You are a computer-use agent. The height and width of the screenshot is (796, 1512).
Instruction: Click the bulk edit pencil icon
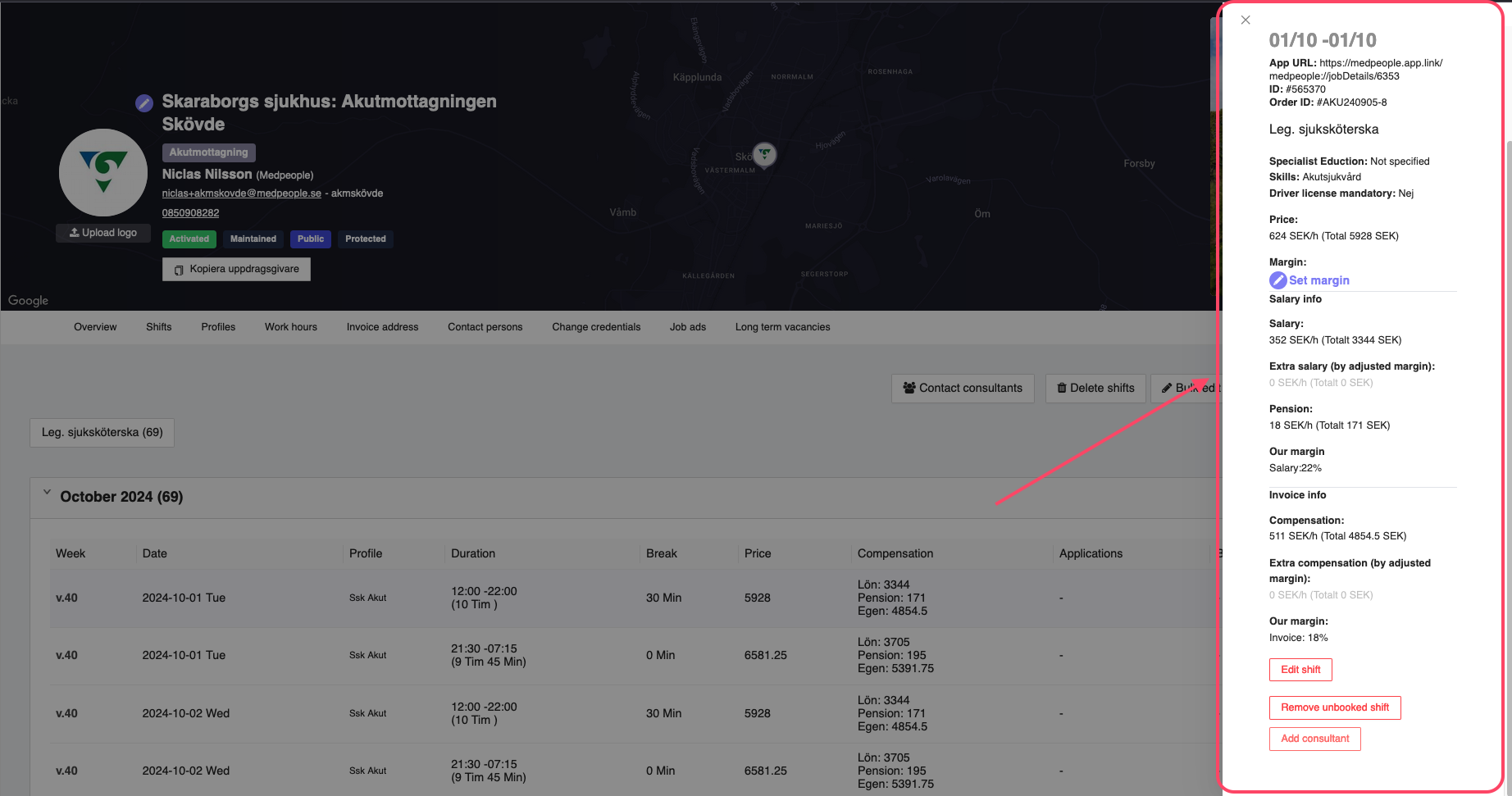(x=1167, y=388)
